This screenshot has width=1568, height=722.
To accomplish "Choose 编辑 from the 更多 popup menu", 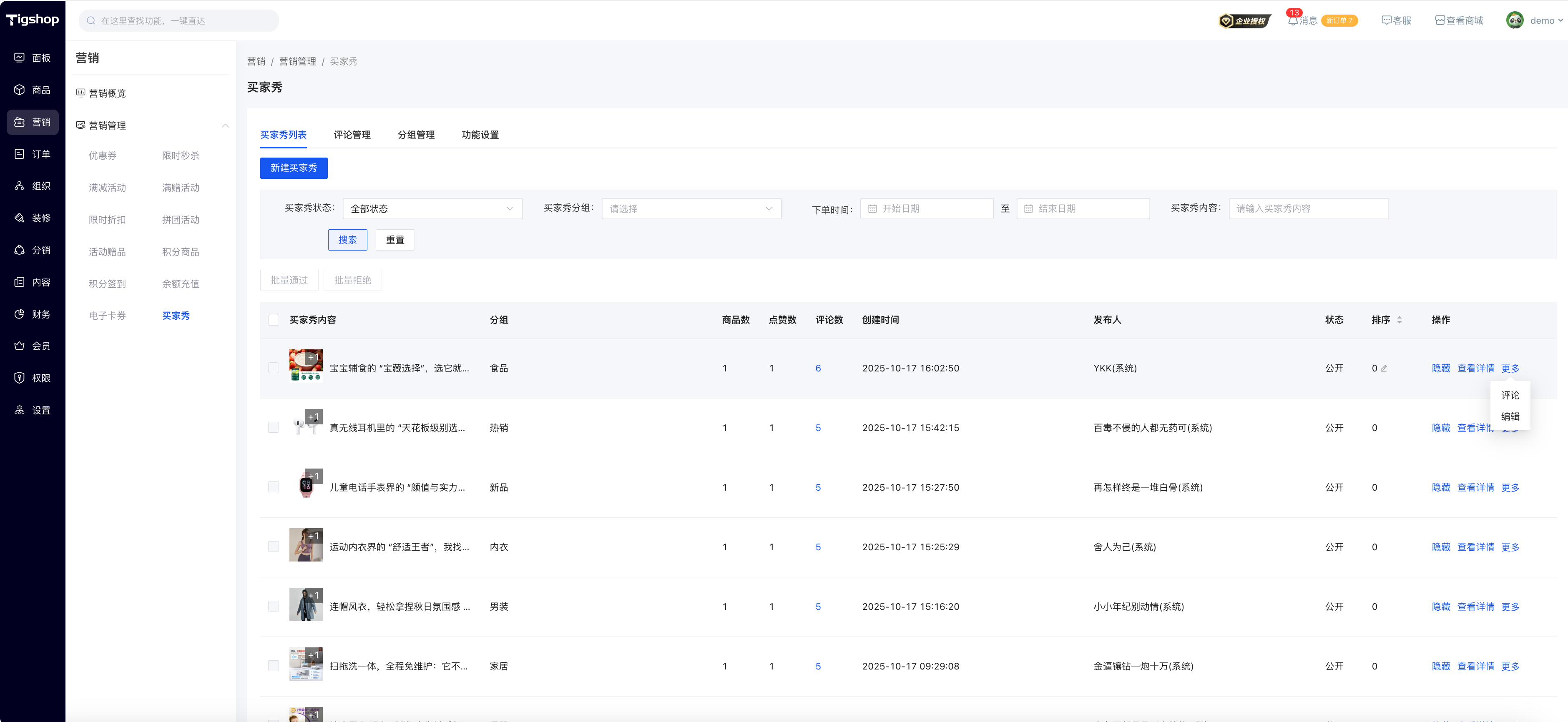I will coord(1510,417).
